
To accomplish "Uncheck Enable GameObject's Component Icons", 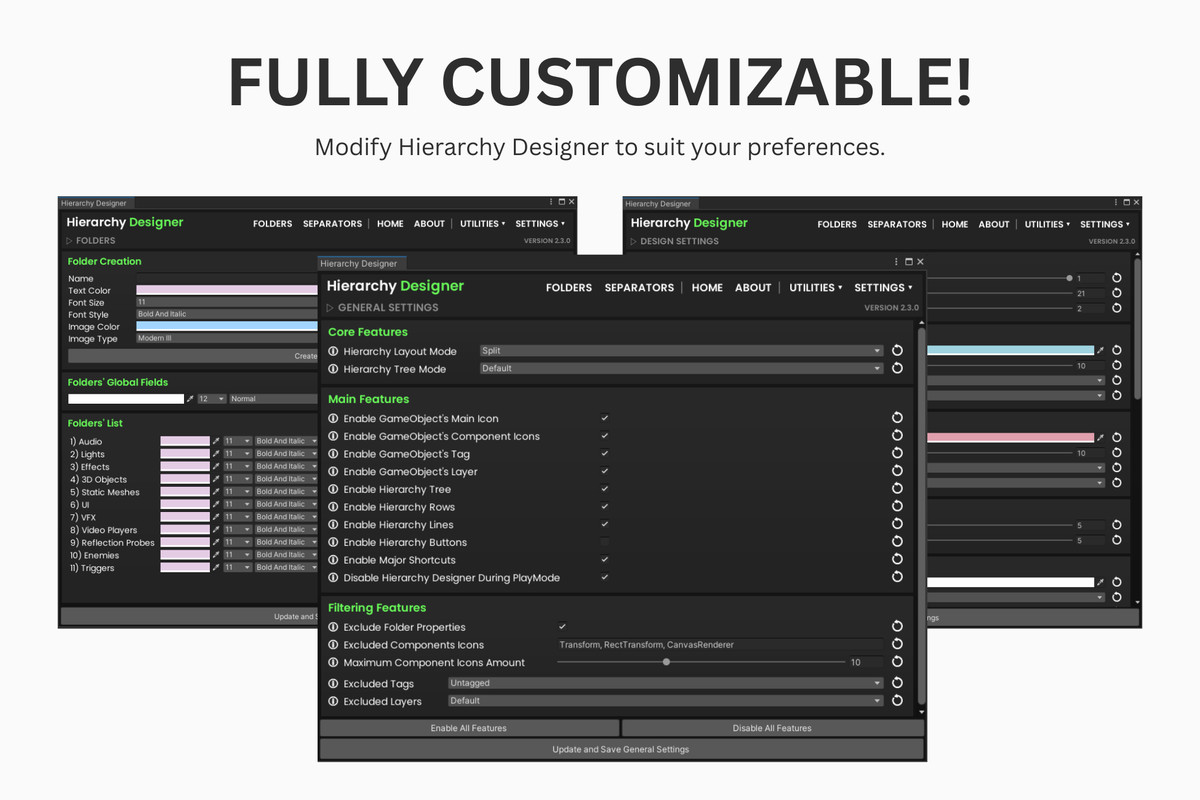I will 605,436.
